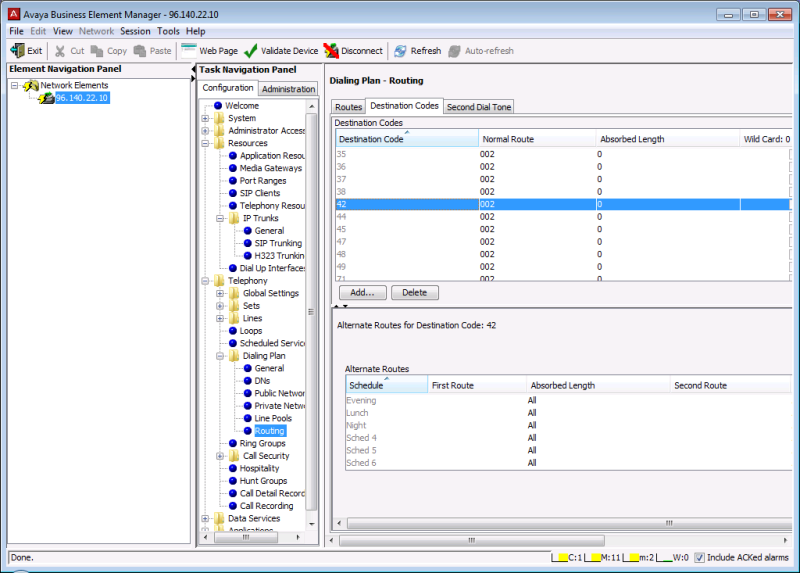This screenshot has height=573, width=800.
Task: Expand the Sets folder node
Action: (220, 306)
